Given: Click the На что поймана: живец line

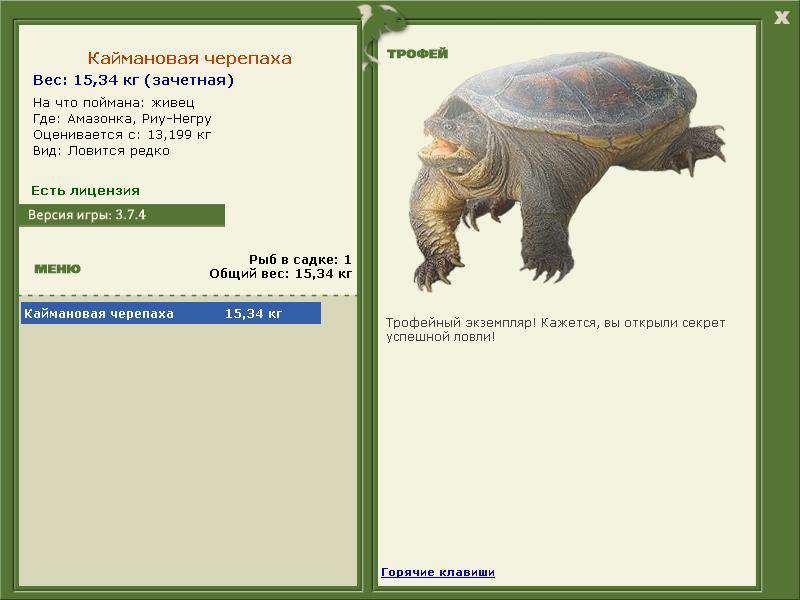Looking at the screenshot, I should click(x=114, y=103).
